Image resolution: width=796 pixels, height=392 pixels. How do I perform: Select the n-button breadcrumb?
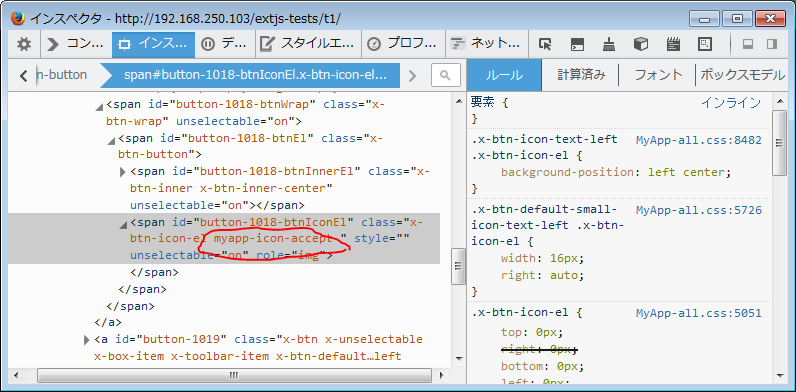pyautogui.click(x=63, y=75)
